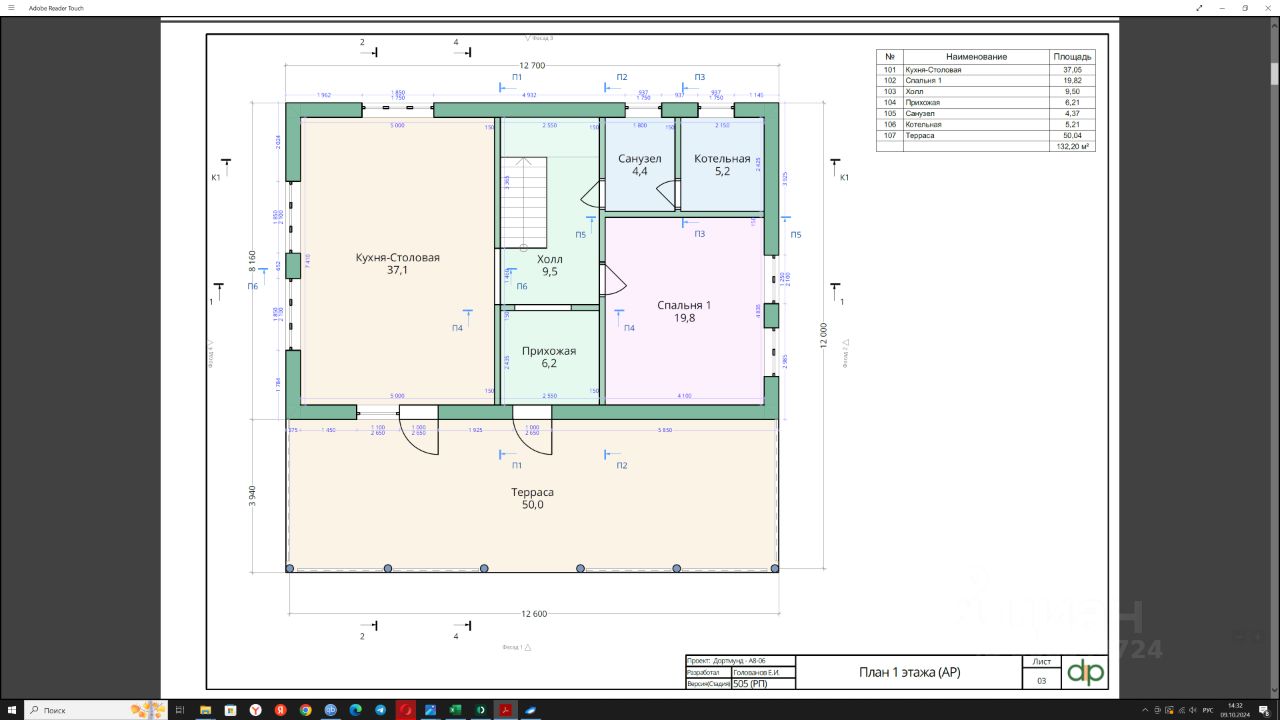Click the Кухня-Столовая room label on the plan

click(398, 258)
